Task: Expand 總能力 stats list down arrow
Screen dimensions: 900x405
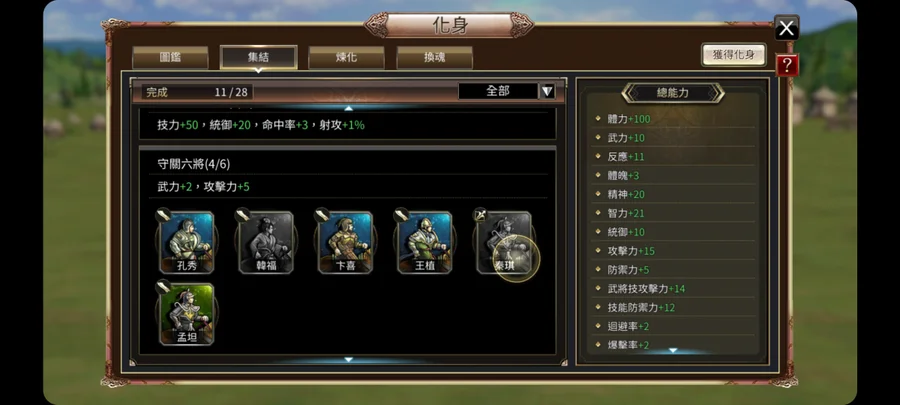Action: click(673, 350)
